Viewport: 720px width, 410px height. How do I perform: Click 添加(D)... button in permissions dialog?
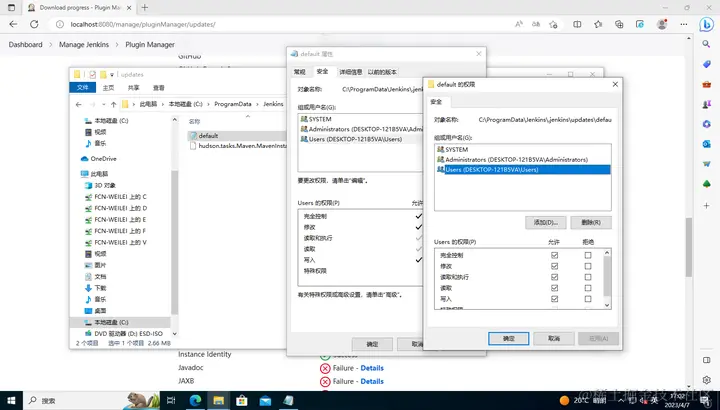point(546,223)
